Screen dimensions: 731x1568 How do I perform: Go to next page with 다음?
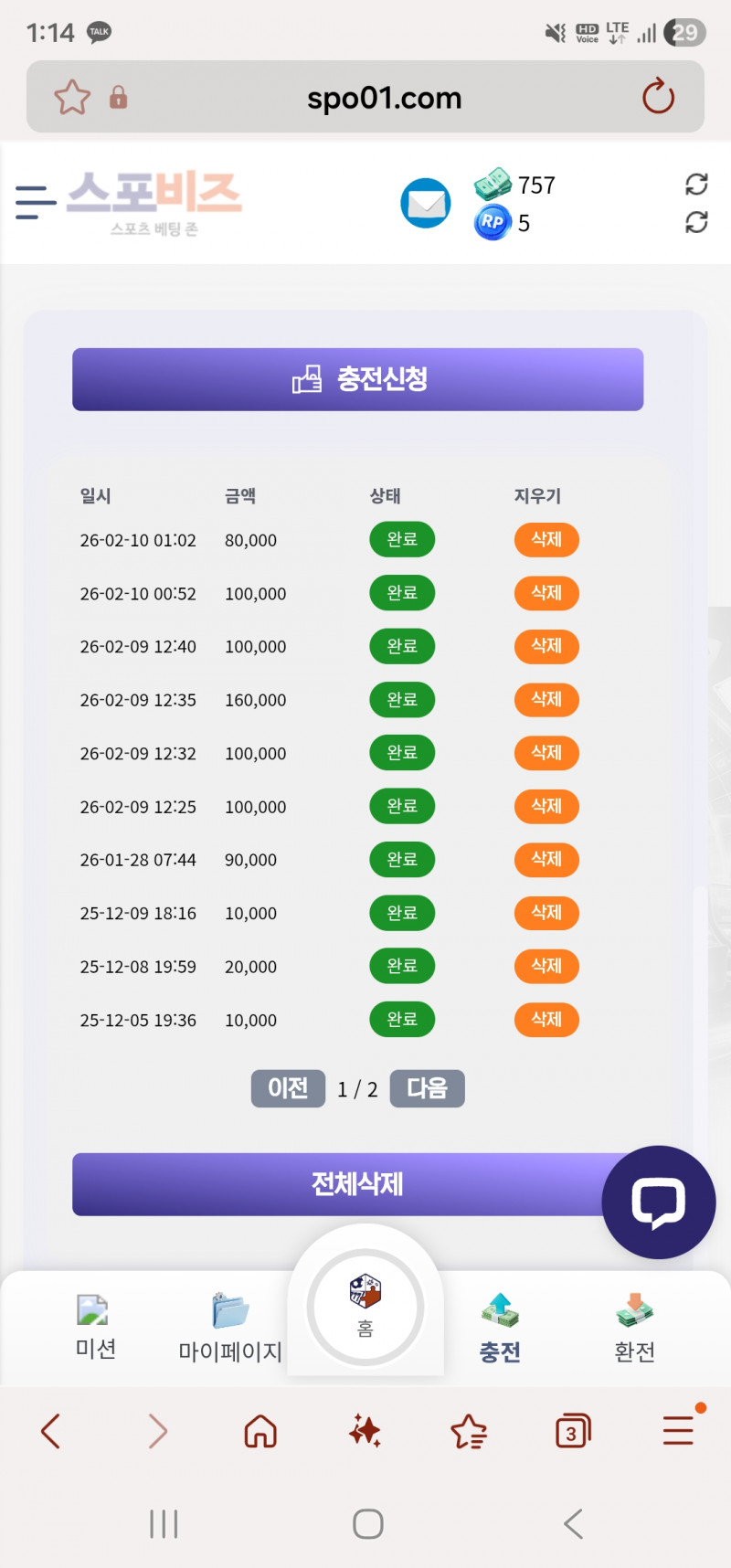pos(427,1088)
